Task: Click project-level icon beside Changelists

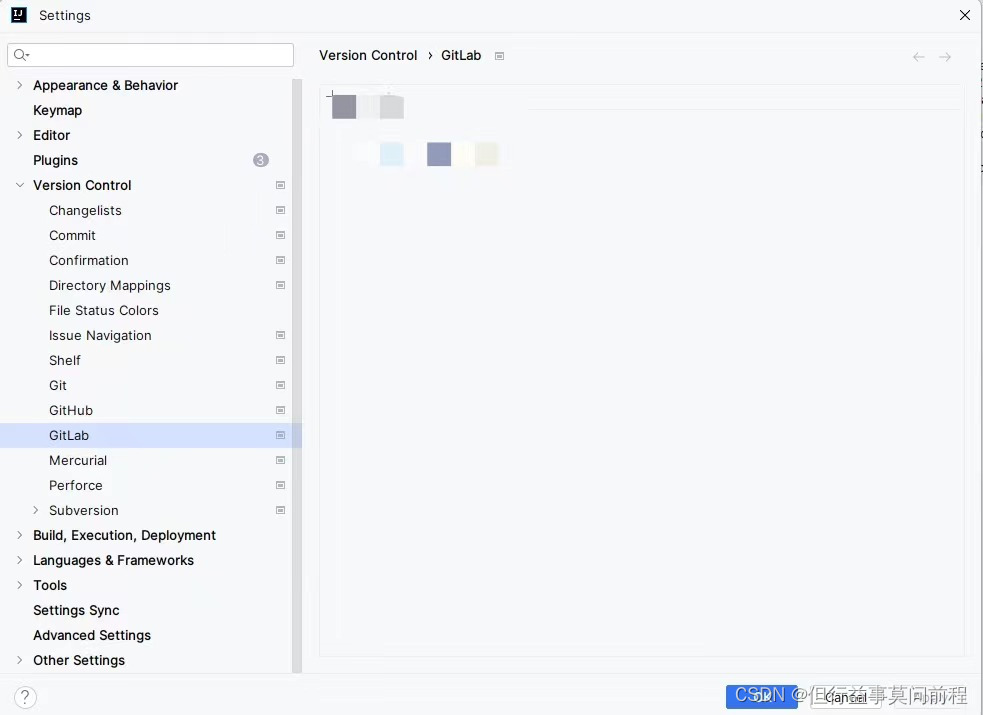Action: (280, 211)
